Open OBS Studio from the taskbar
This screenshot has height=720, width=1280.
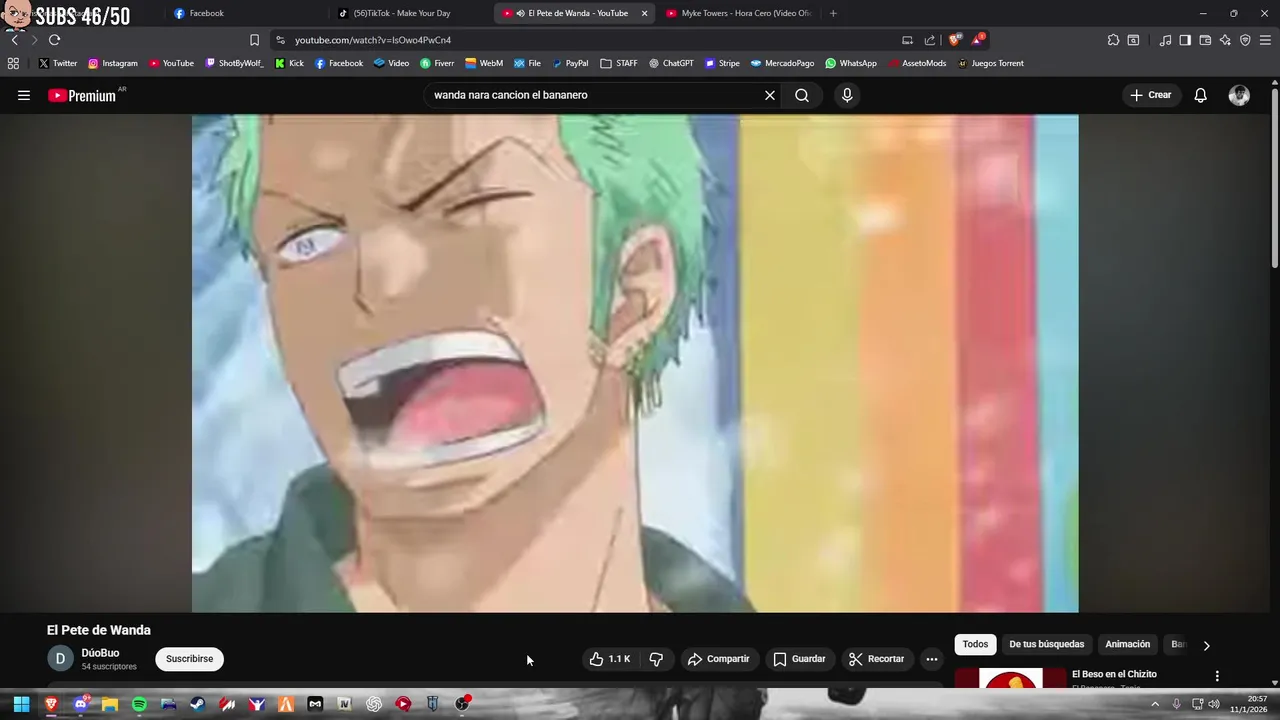[x=462, y=704]
